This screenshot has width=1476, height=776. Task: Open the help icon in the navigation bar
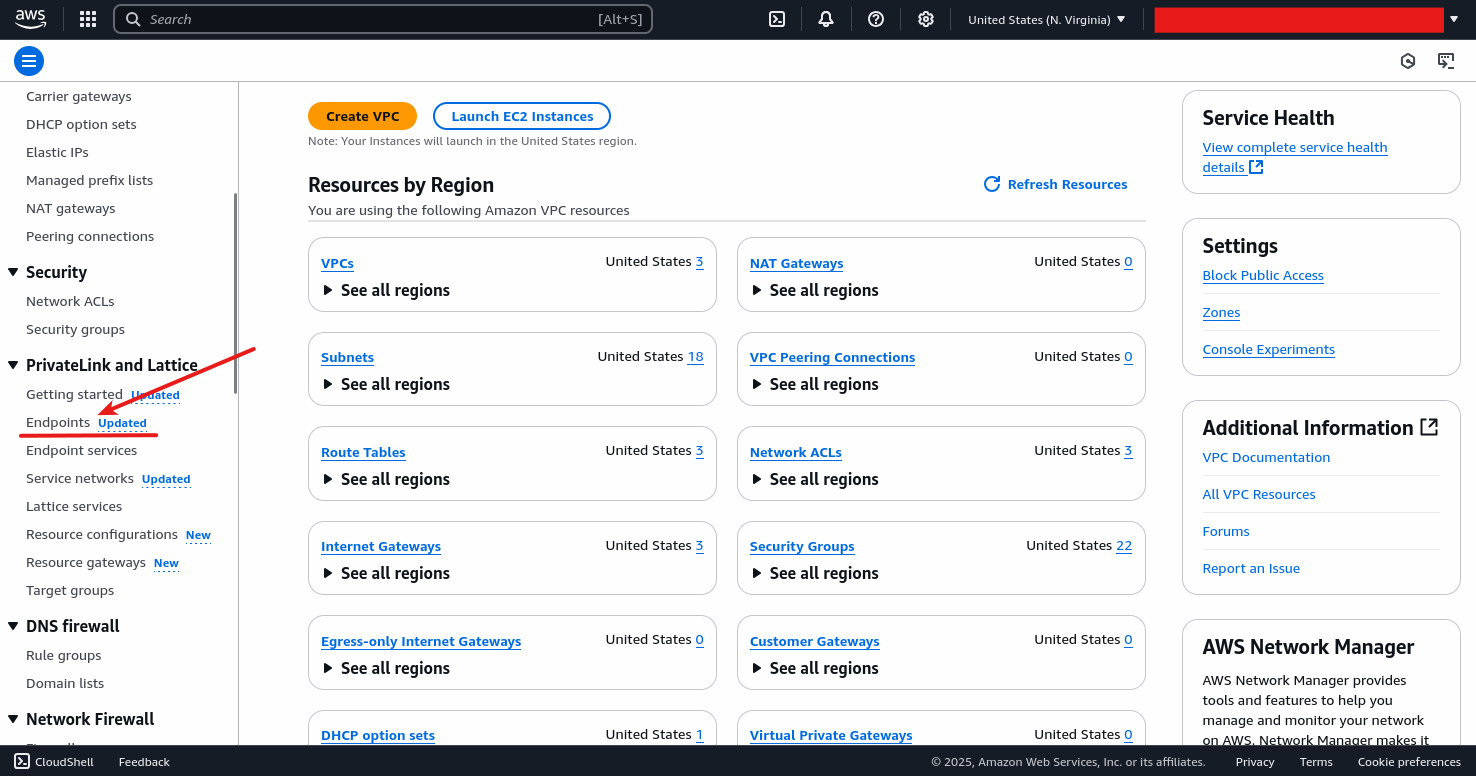pyautogui.click(x=876, y=18)
